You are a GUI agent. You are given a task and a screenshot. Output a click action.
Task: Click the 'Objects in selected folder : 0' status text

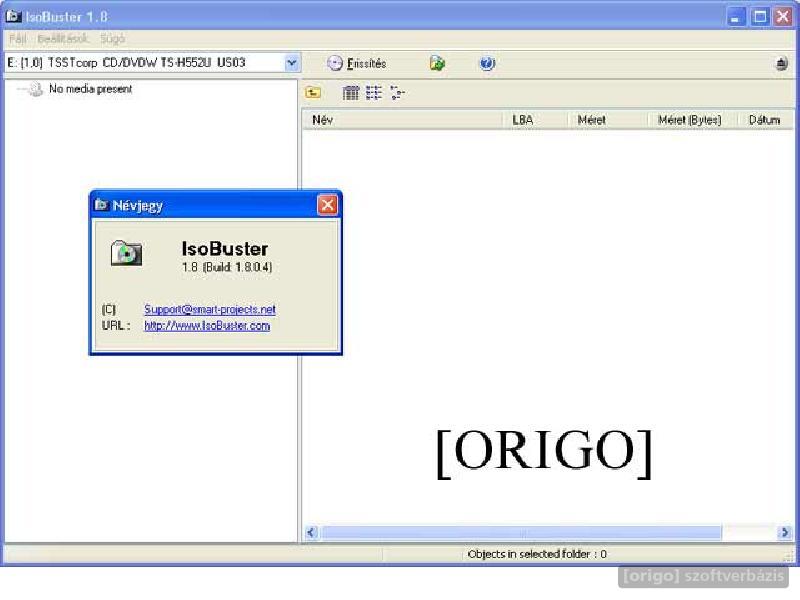(537, 554)
